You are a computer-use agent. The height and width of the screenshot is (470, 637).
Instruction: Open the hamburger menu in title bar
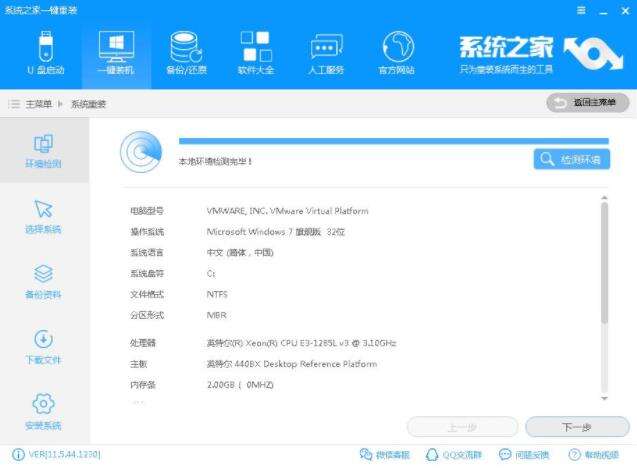[581, 10]
